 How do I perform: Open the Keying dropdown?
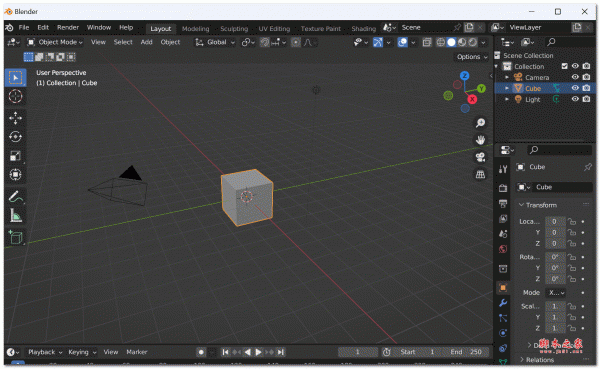[82, 352]
